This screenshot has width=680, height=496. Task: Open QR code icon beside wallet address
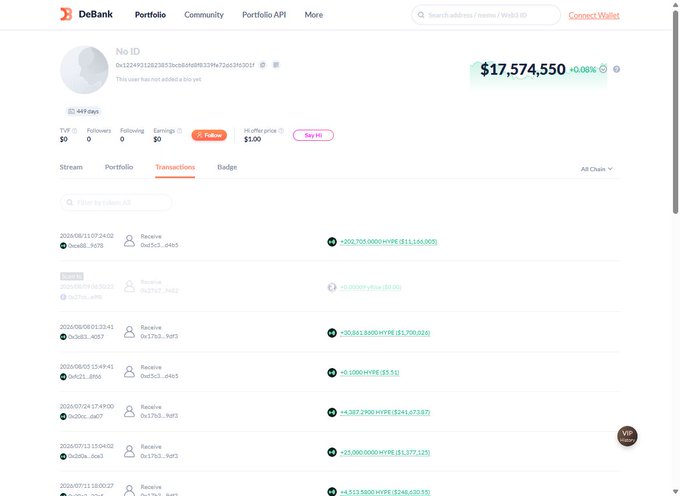coord(276,65)
